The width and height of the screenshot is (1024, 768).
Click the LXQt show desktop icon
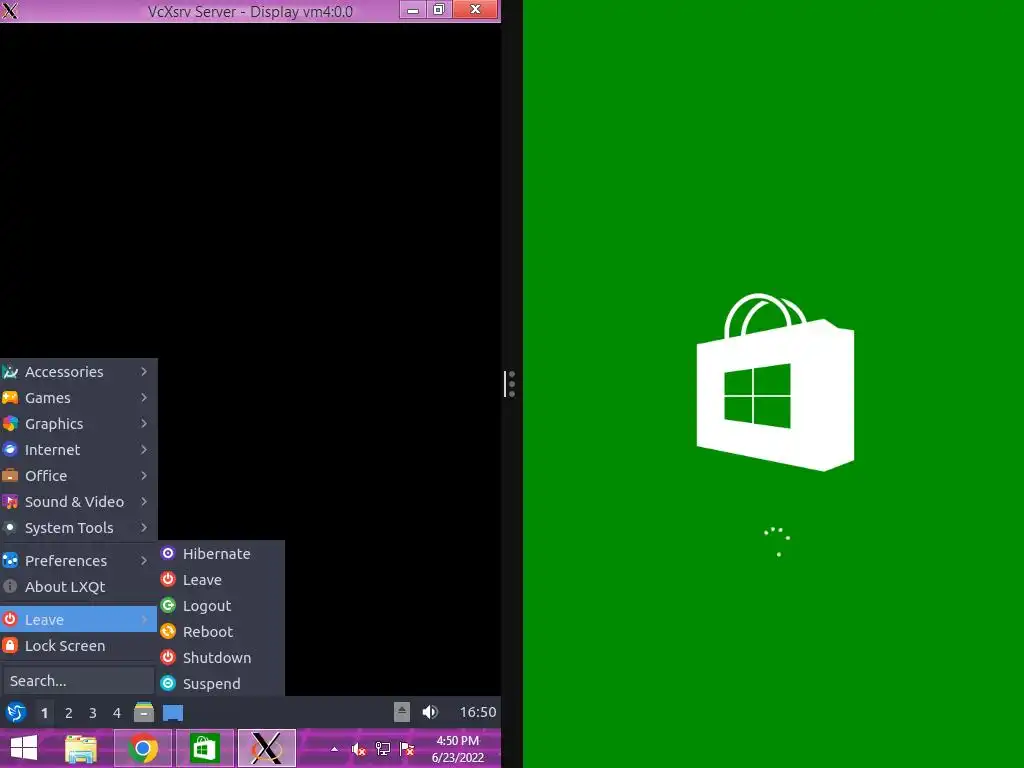173,713
